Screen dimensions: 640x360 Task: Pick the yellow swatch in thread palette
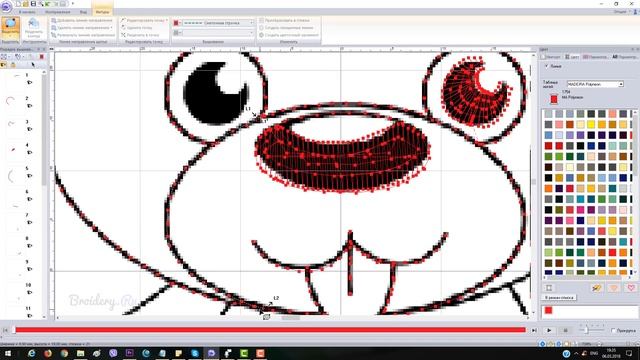click(x=591, y=124)
